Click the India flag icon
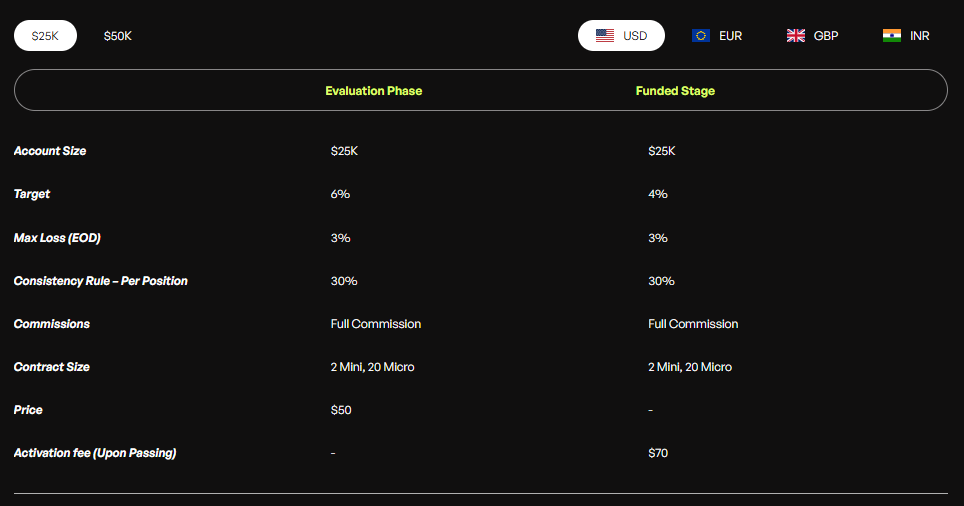The width and height of the screenshot is (964, 506). tap(892, 35)
